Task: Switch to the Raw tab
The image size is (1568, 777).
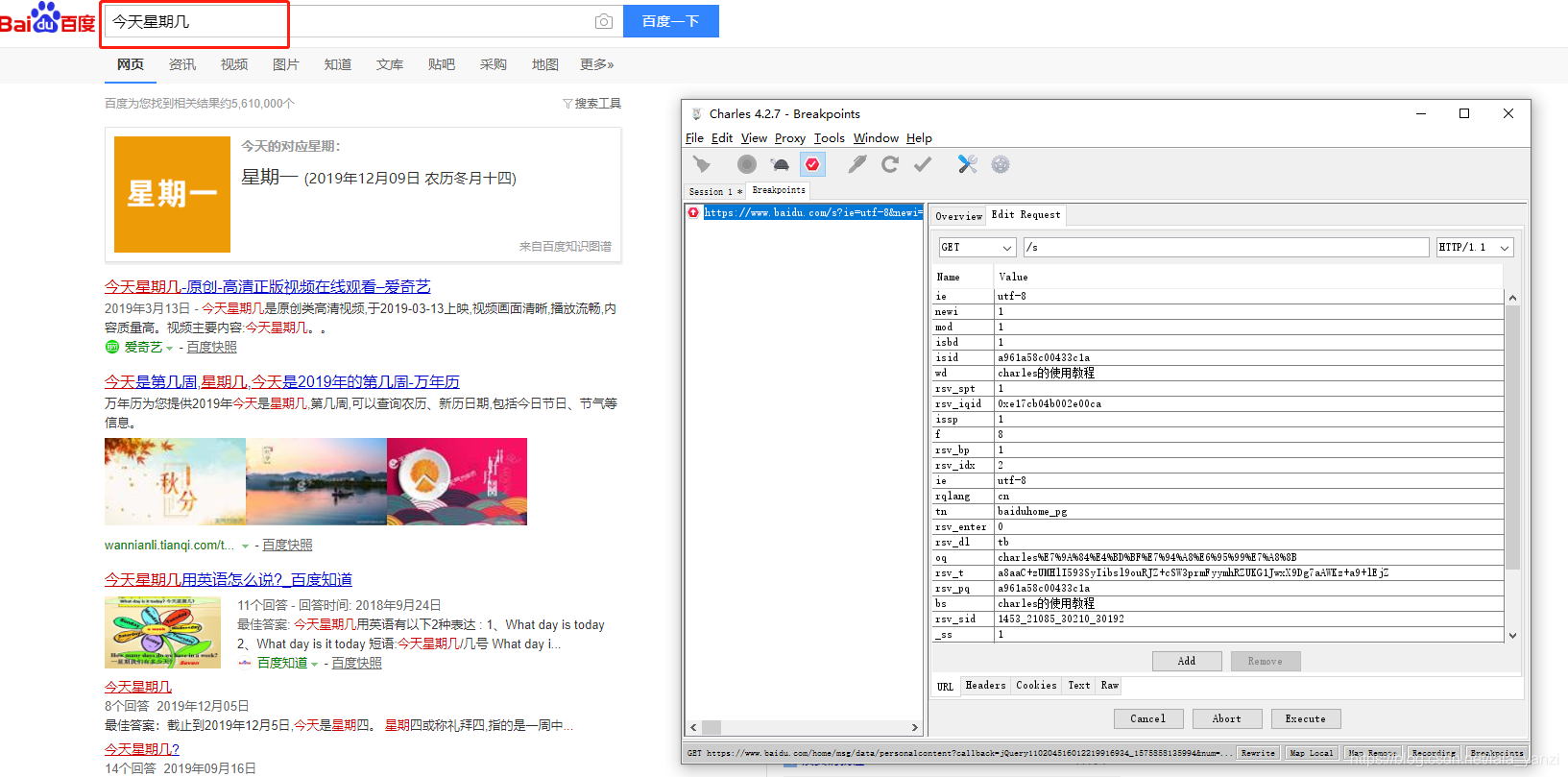Action: coord(1110,686)
